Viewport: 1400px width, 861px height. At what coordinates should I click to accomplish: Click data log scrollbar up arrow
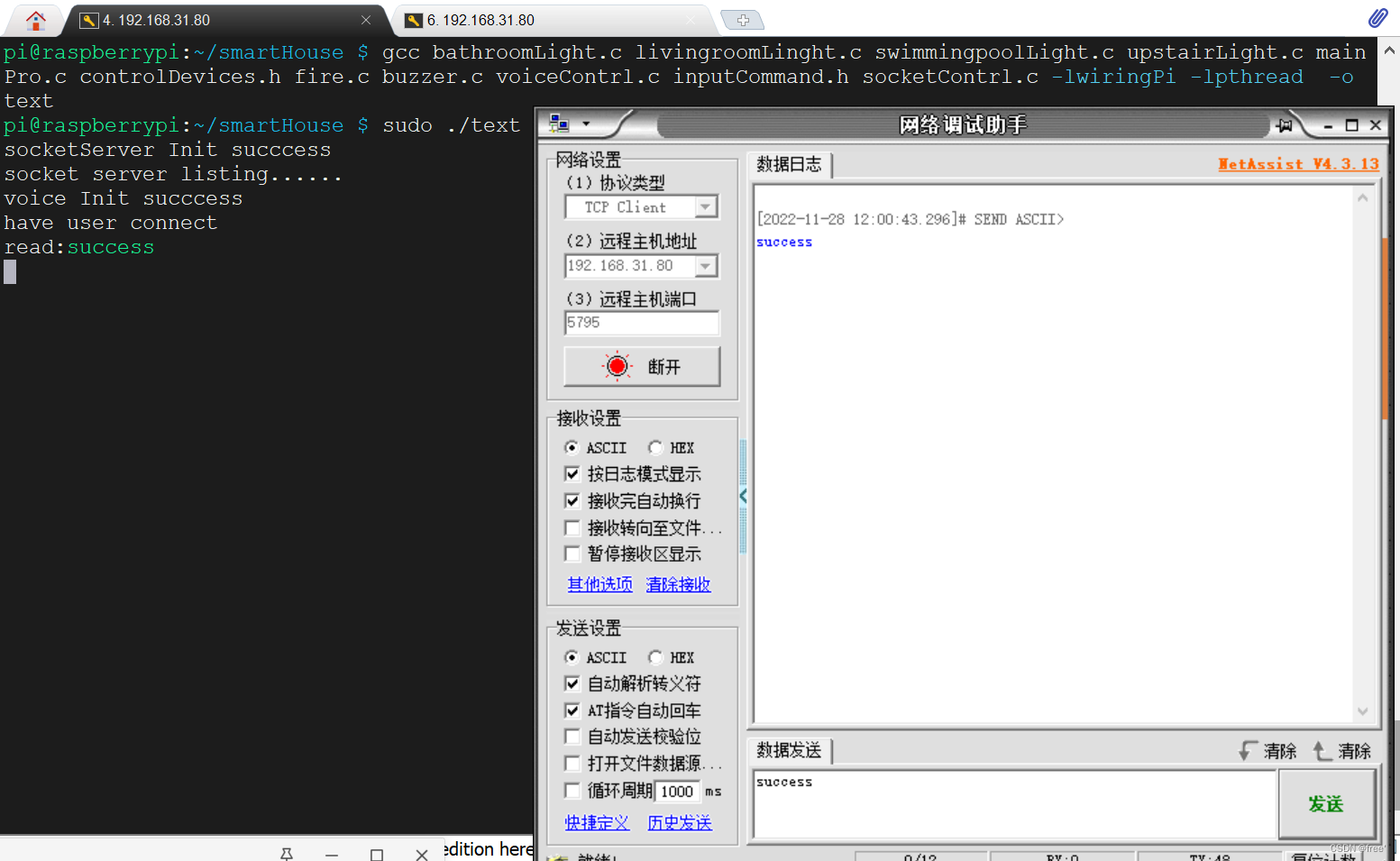1363,197
